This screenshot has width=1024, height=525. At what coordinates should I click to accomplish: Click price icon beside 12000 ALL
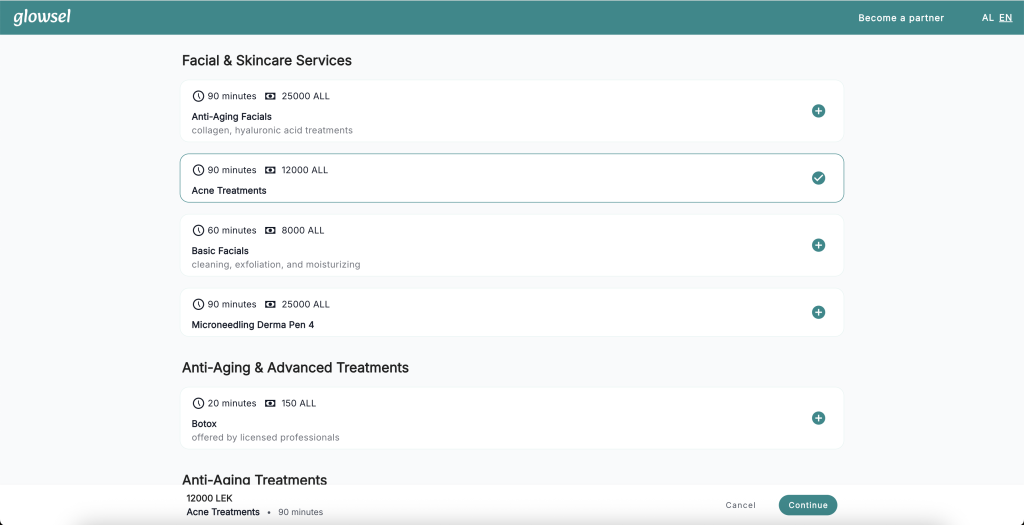click(x=270, y=170)
